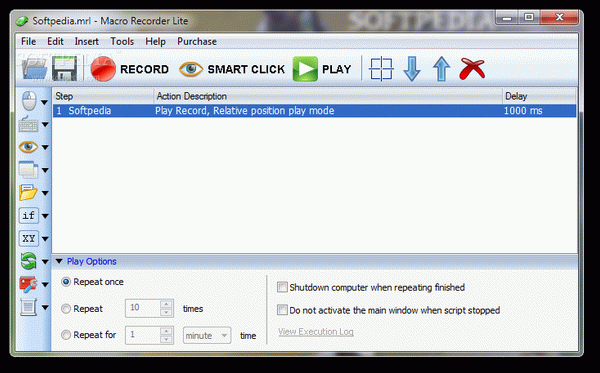Select the '1 Softpedia' step row
The image size is (600, 373).
point(314,111)
